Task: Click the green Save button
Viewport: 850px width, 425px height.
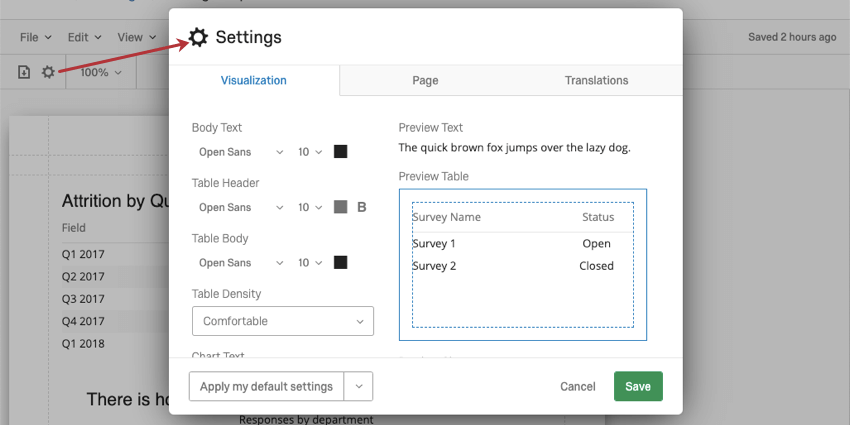Action: point(637,387)
